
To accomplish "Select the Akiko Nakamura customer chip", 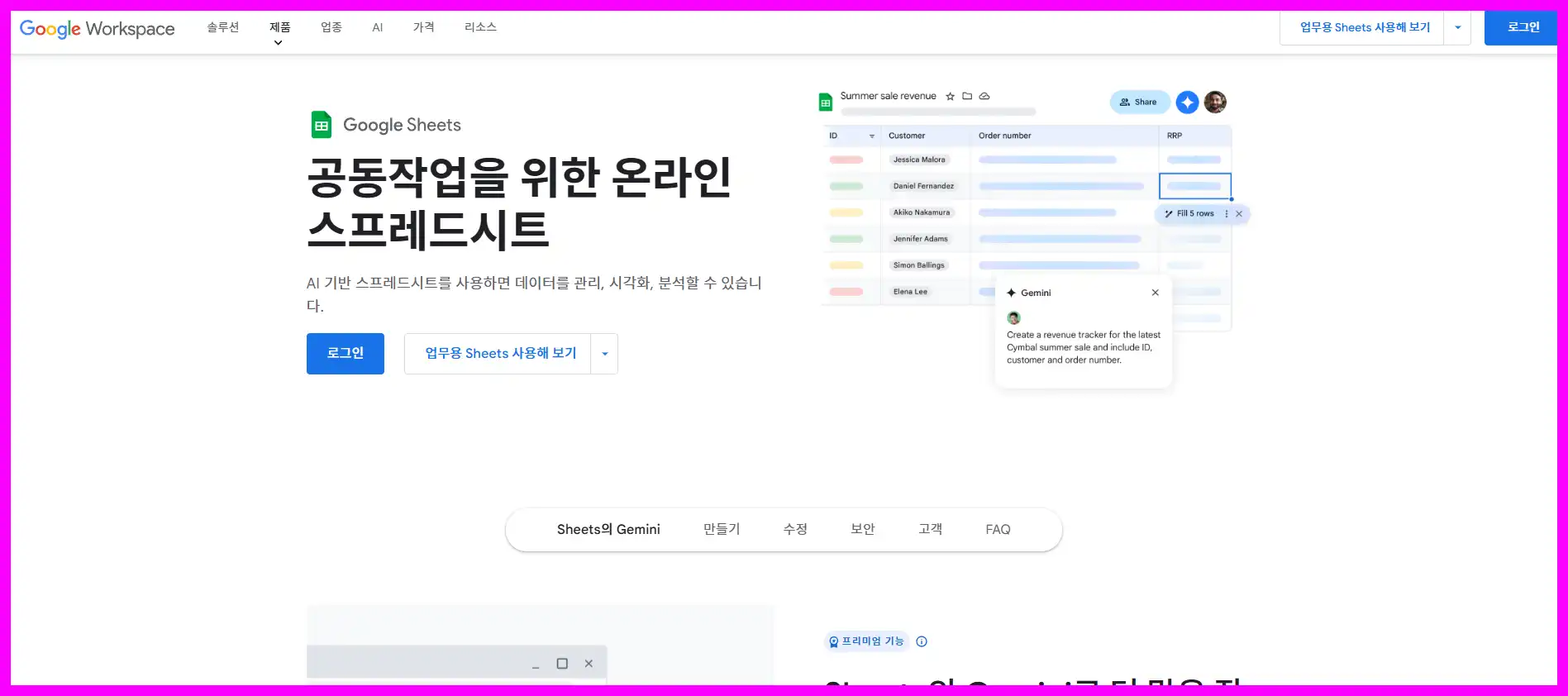I will pyautogui.click(x=922, y=212).
